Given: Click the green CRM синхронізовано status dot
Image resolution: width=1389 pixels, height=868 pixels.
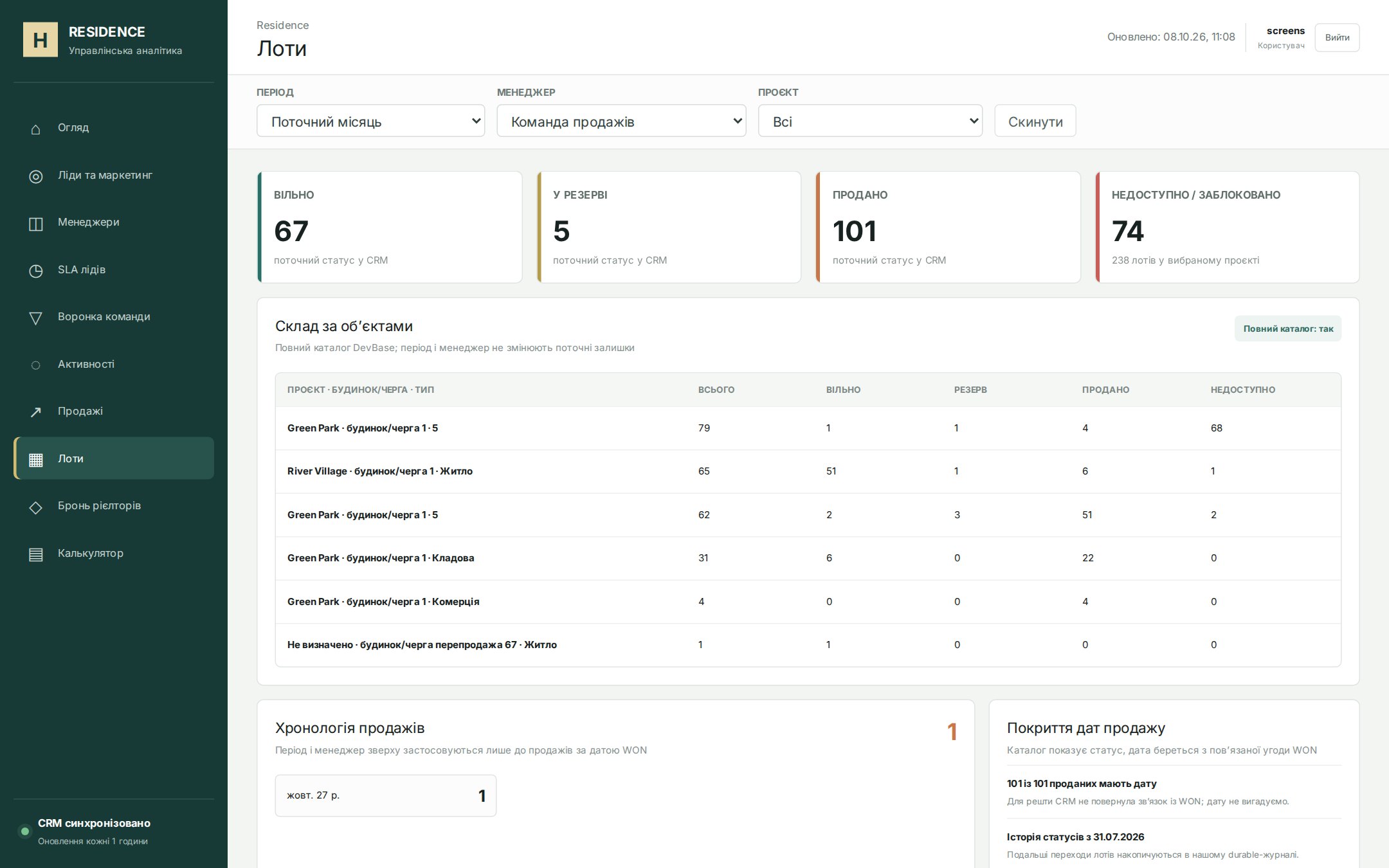Looking at the screenshot, I should tap(25, 831).
